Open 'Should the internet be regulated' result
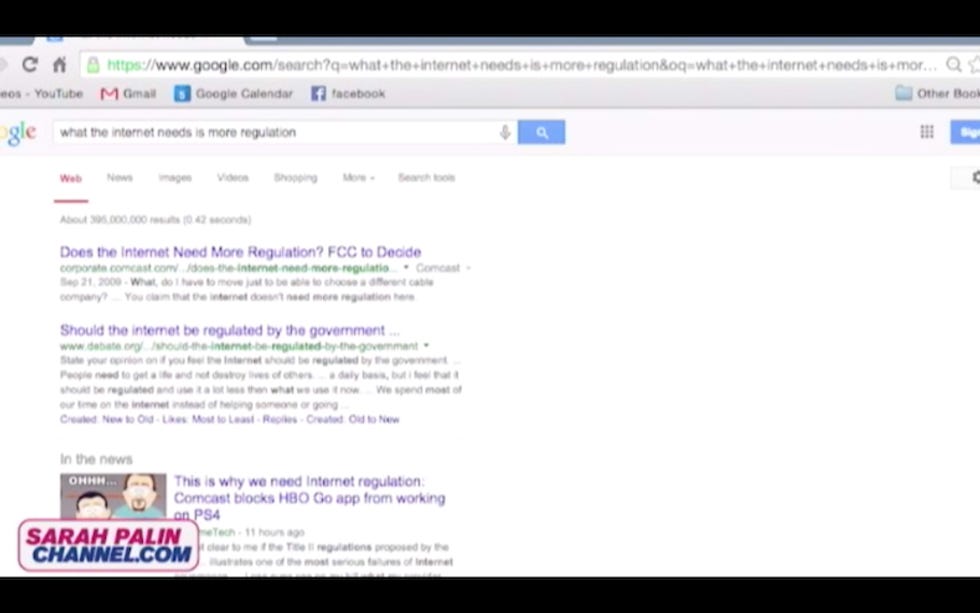Screen dimensions: 980x613 pyautogui.click(x=229, y=330)
